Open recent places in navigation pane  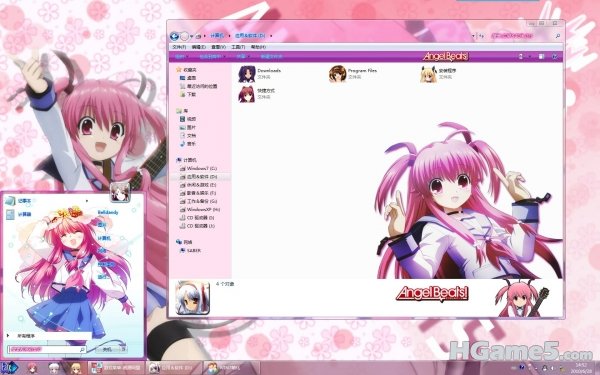click(x=198, y=86)
